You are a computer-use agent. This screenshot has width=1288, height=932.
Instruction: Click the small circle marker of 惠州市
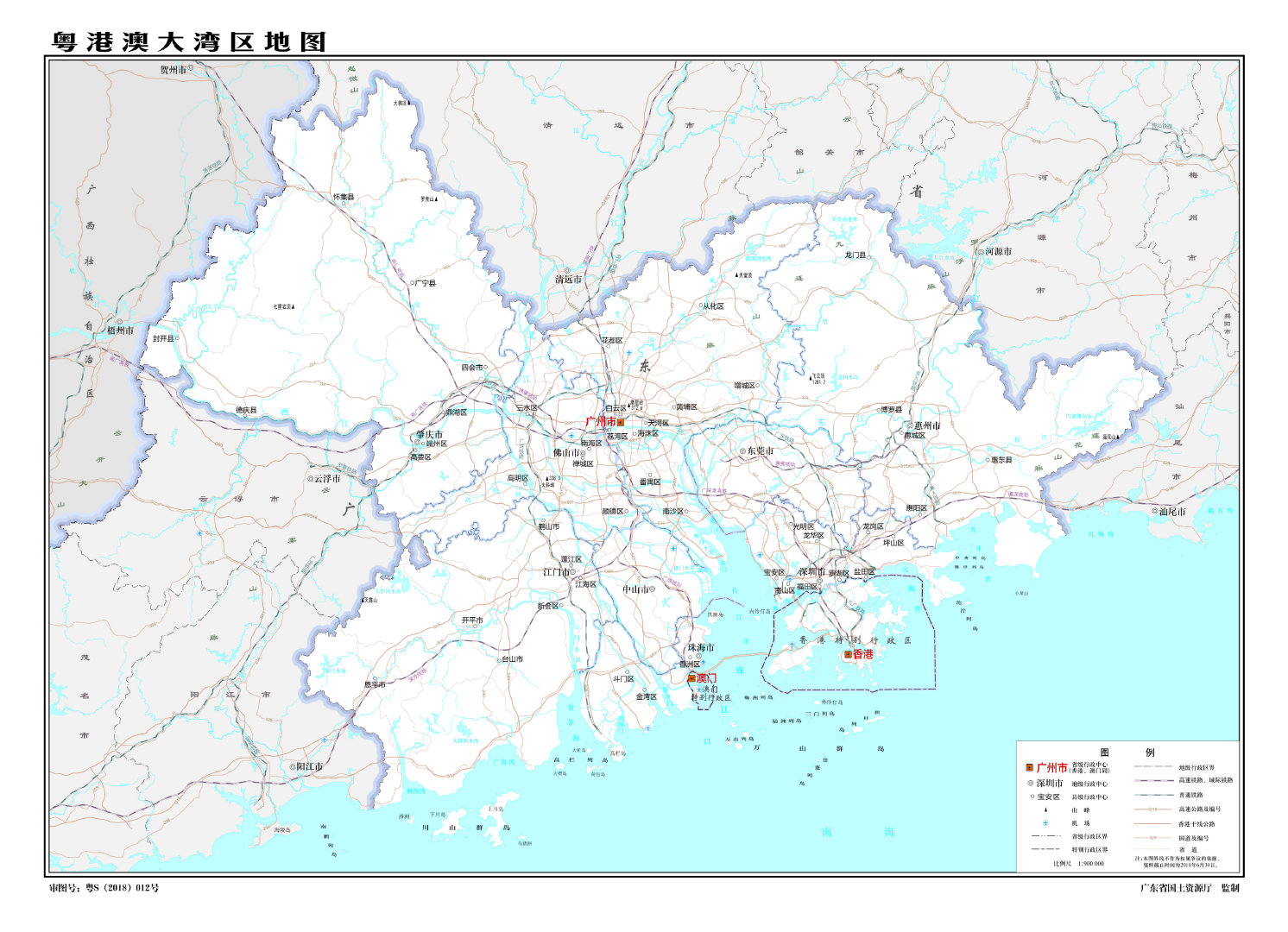pyautogui.click(x=911, y=425)
